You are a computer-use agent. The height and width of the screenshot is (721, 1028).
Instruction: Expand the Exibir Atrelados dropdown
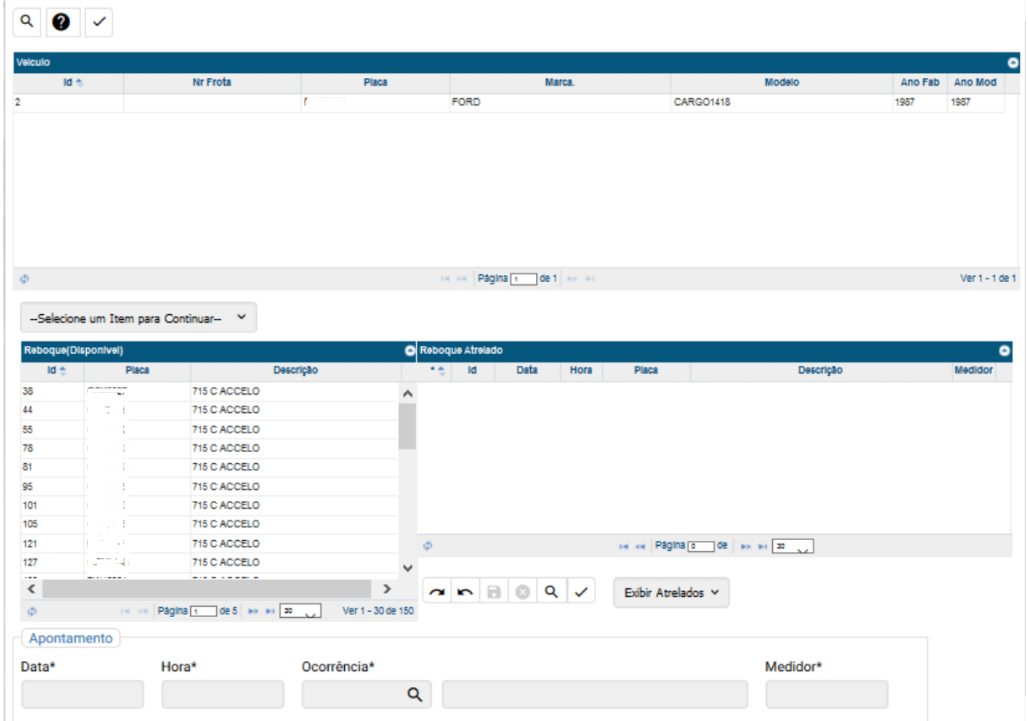(671, 593)
